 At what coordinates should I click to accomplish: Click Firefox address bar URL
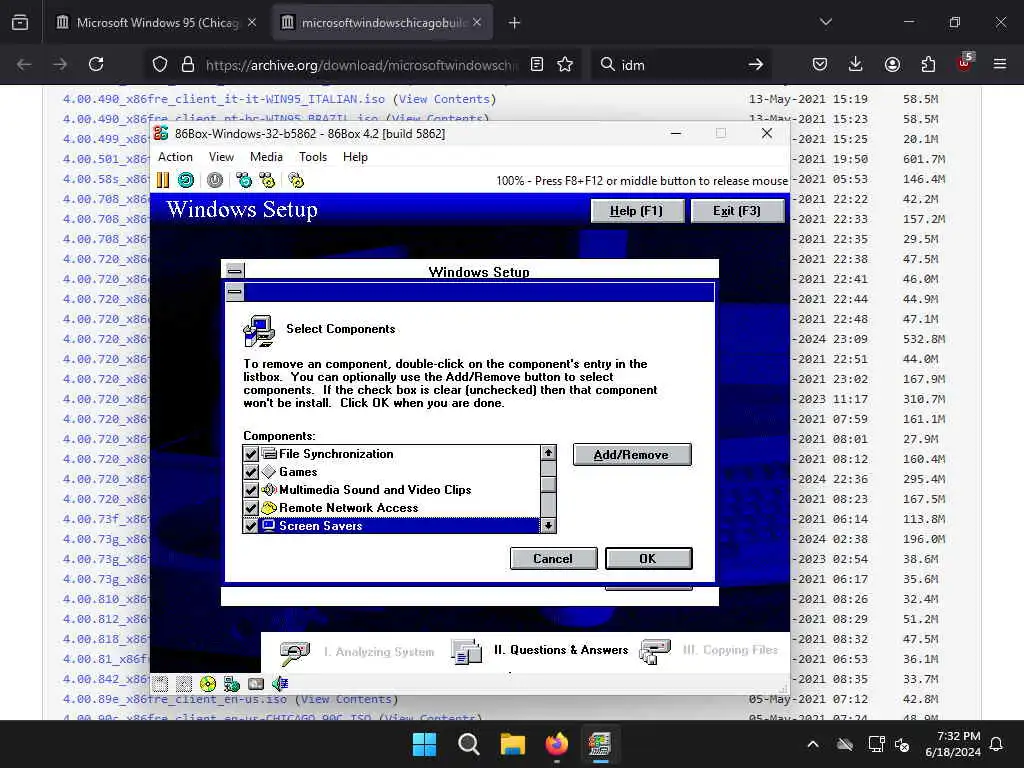click(x=361, y=64)
